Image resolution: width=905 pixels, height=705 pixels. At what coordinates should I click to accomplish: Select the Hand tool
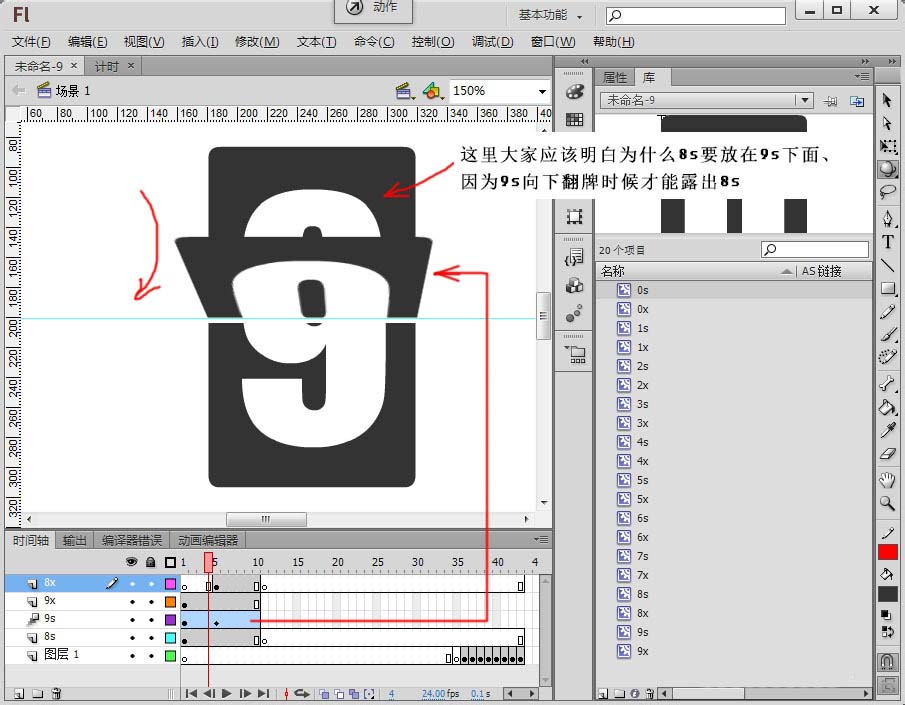(887, 480)
